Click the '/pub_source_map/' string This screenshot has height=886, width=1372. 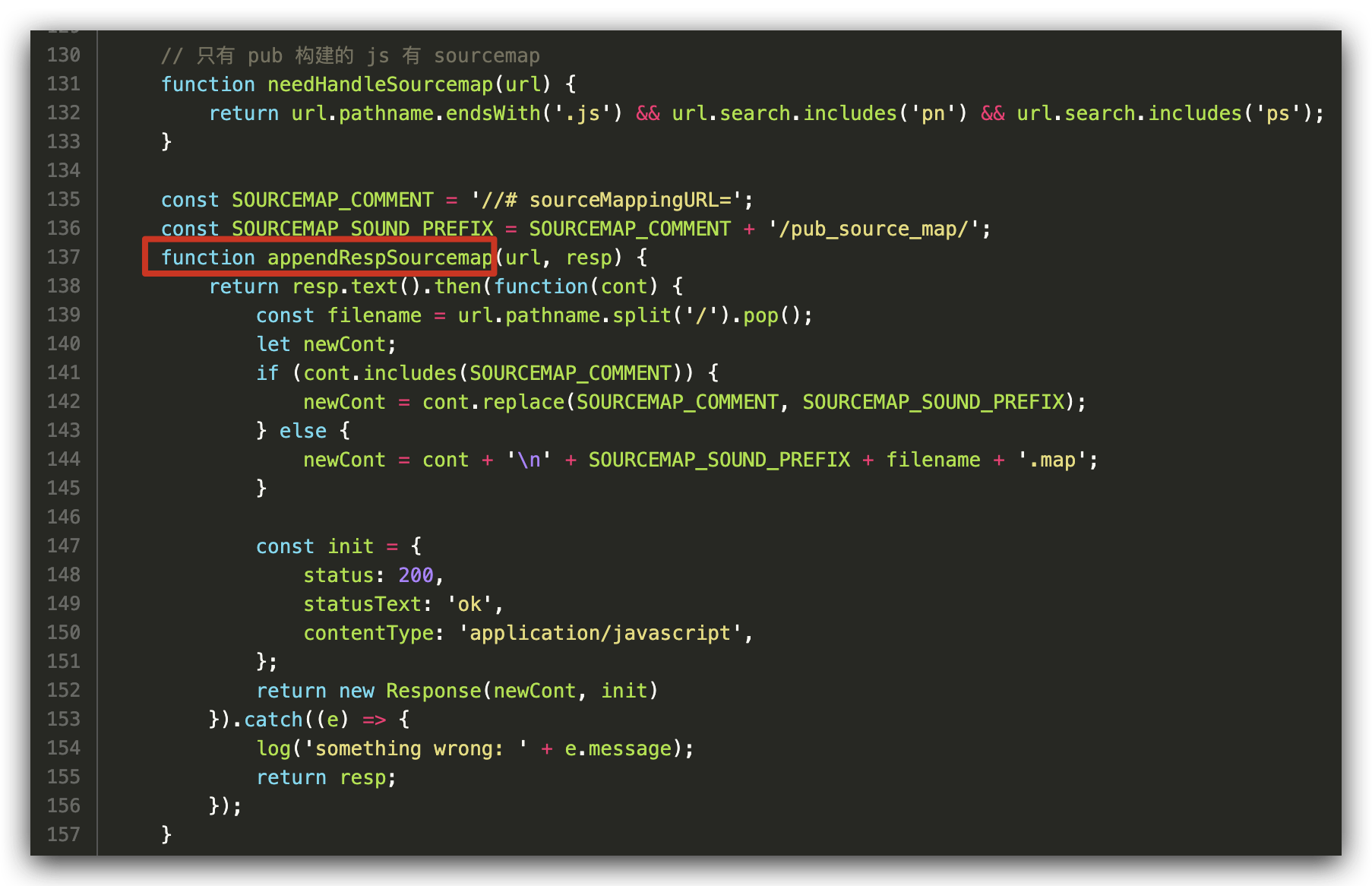[x=874, y=229]
